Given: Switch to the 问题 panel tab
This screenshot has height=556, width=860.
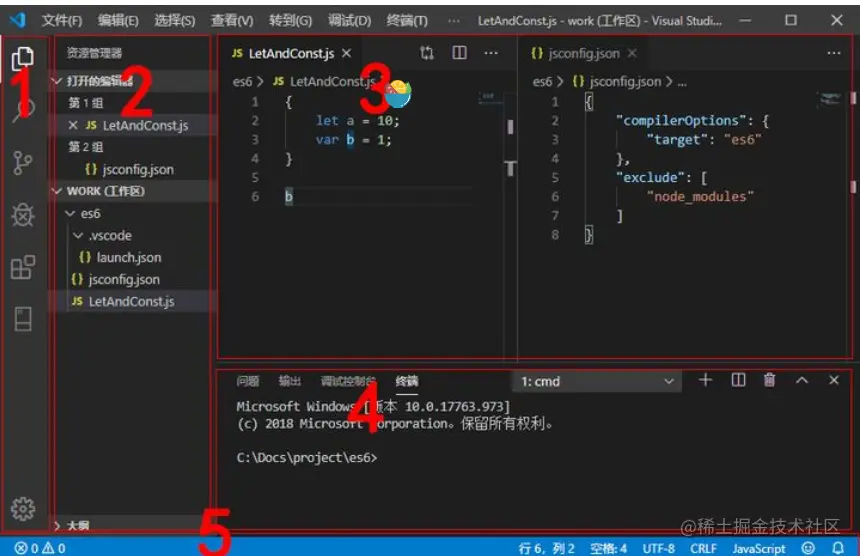Looking at the screenshot, I should (248, 381).
